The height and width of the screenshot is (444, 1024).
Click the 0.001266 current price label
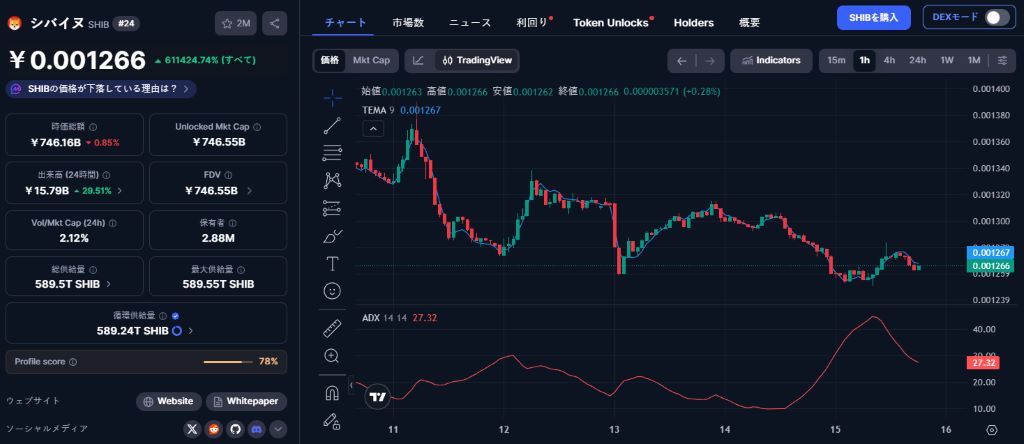(992, 266)
